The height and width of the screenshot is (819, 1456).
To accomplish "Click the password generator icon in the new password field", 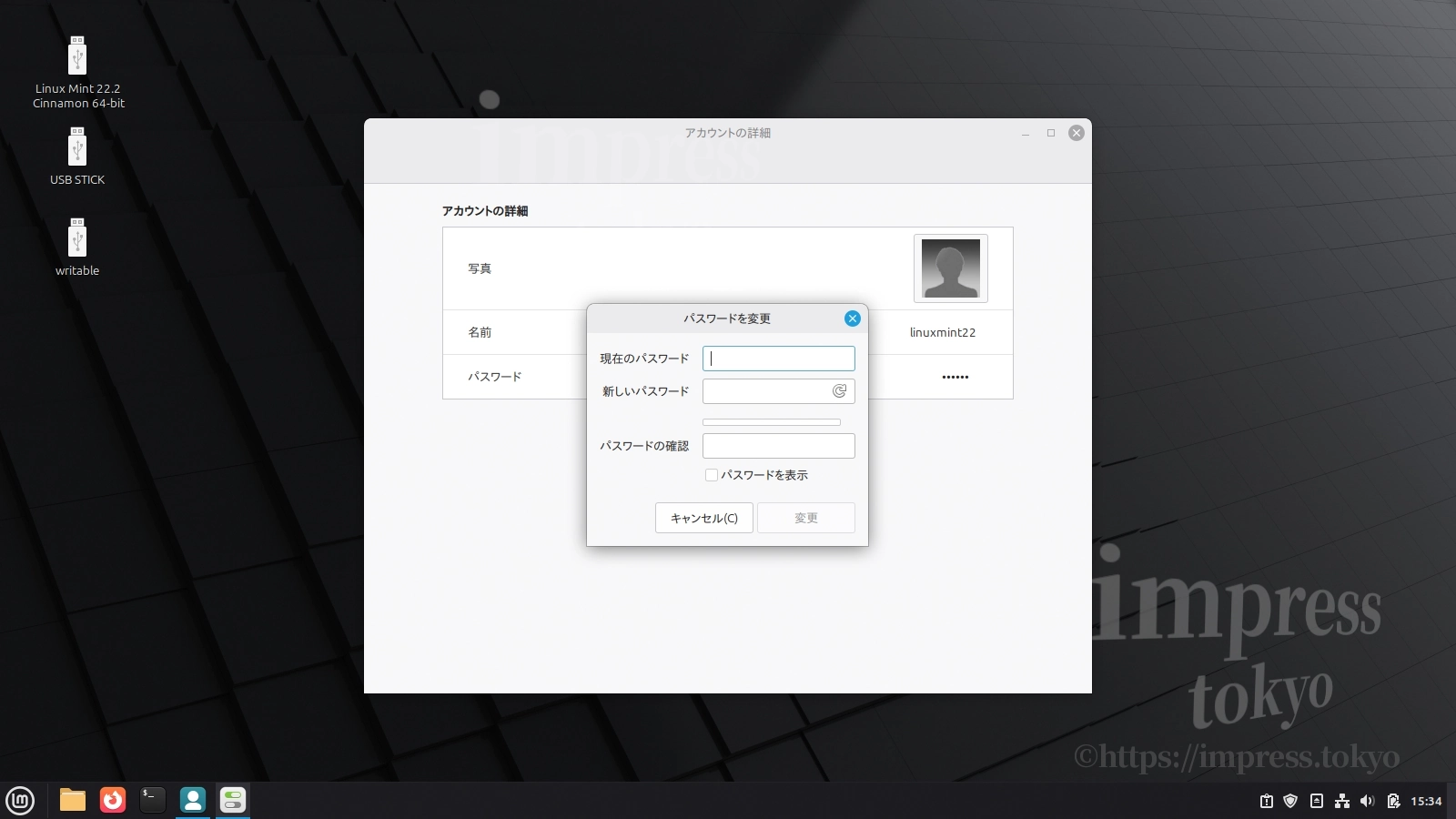I will [840, 390].
